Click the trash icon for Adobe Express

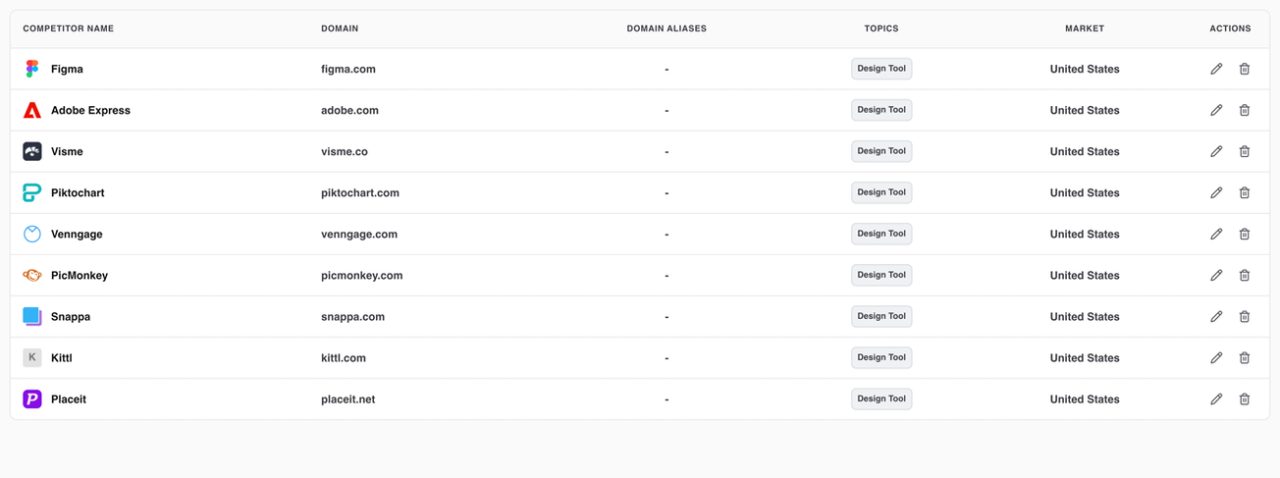(1244, 110)
